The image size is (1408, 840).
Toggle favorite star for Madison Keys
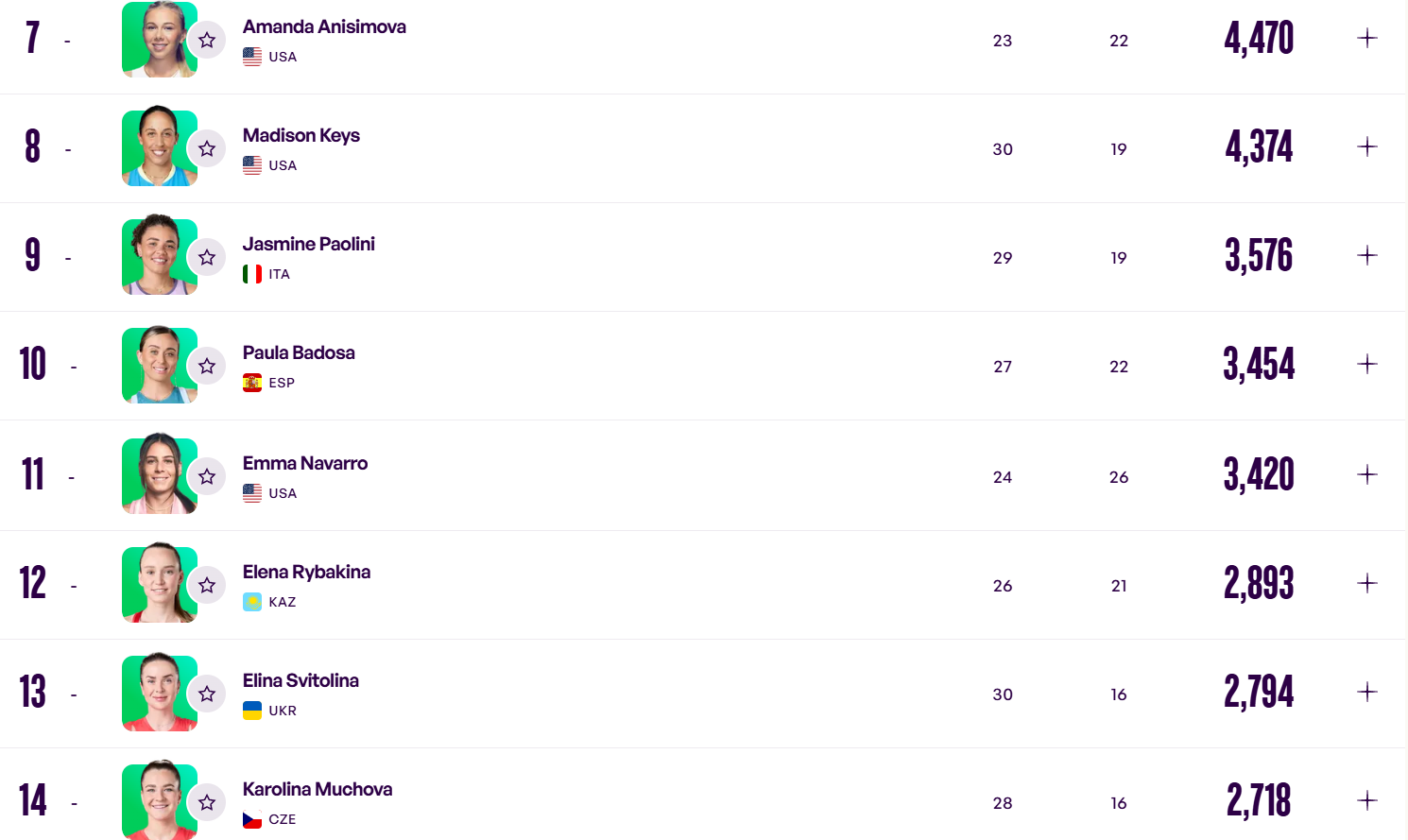[207, 148]
